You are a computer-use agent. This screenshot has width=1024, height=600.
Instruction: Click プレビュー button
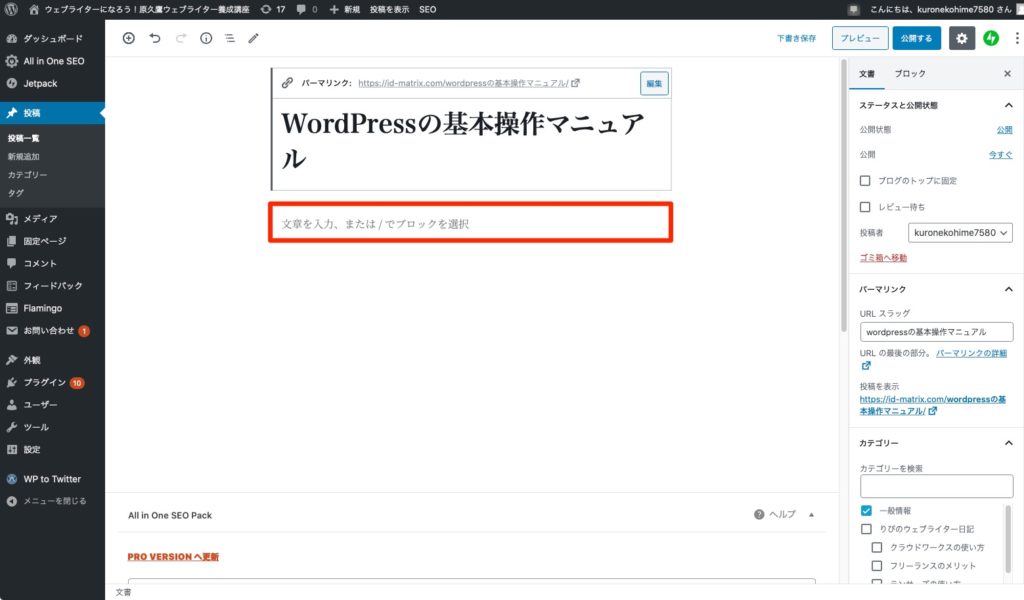click(860, 39)
